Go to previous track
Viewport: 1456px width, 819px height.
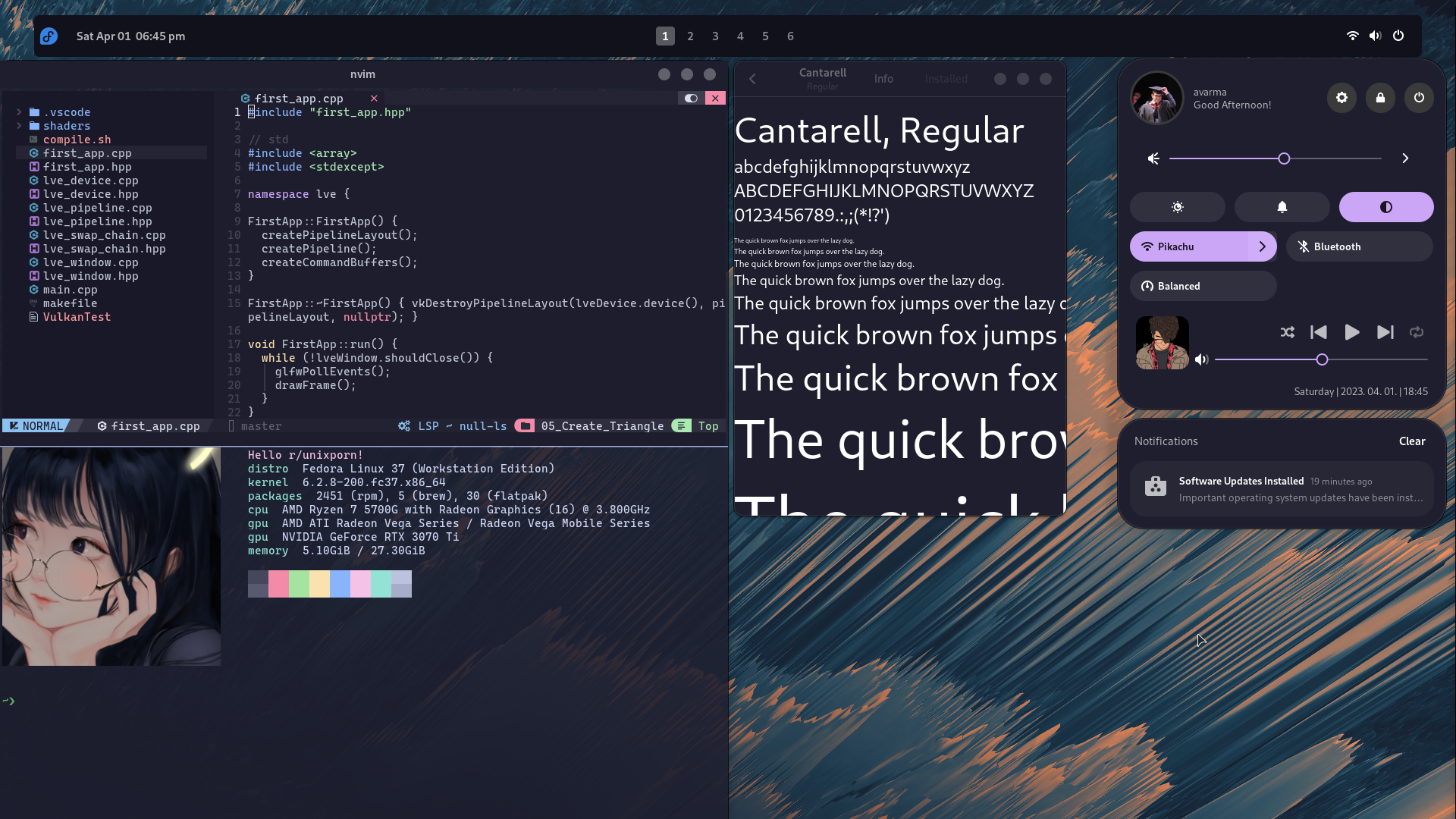point(1319,332)
